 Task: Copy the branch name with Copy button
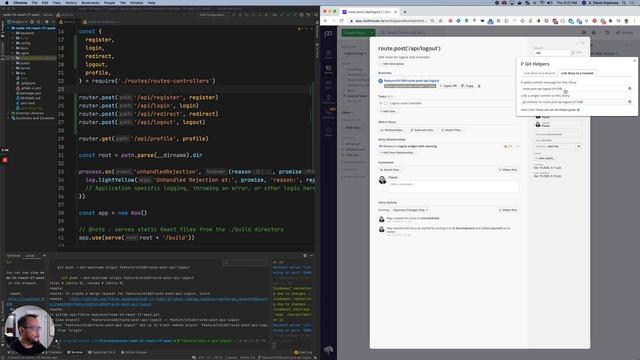click(467, 86)
